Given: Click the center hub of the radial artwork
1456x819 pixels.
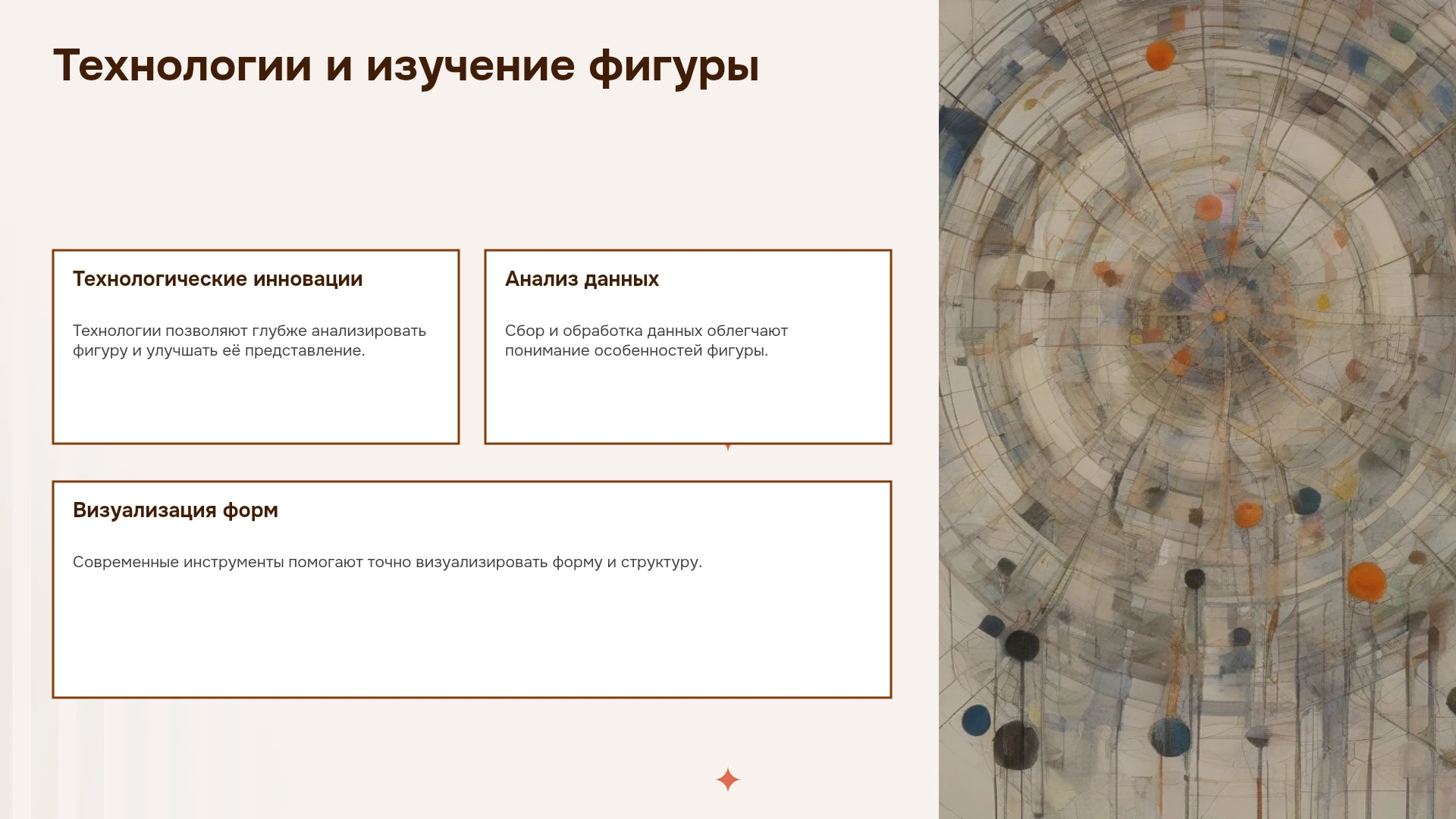Looking at the screenshot, I should point(1219,315).
